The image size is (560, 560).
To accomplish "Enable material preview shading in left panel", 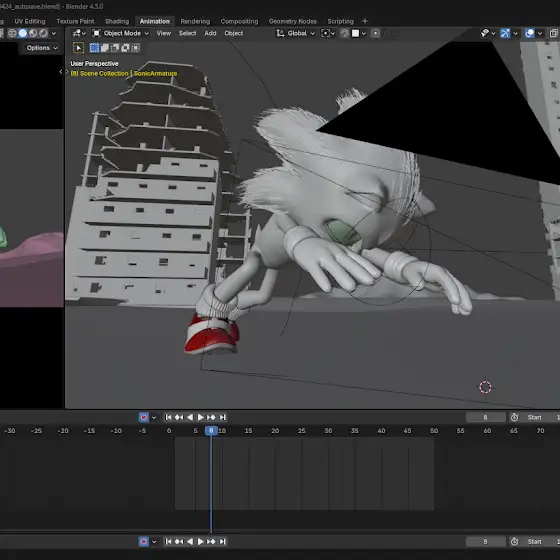I will [x=33, y=33].
